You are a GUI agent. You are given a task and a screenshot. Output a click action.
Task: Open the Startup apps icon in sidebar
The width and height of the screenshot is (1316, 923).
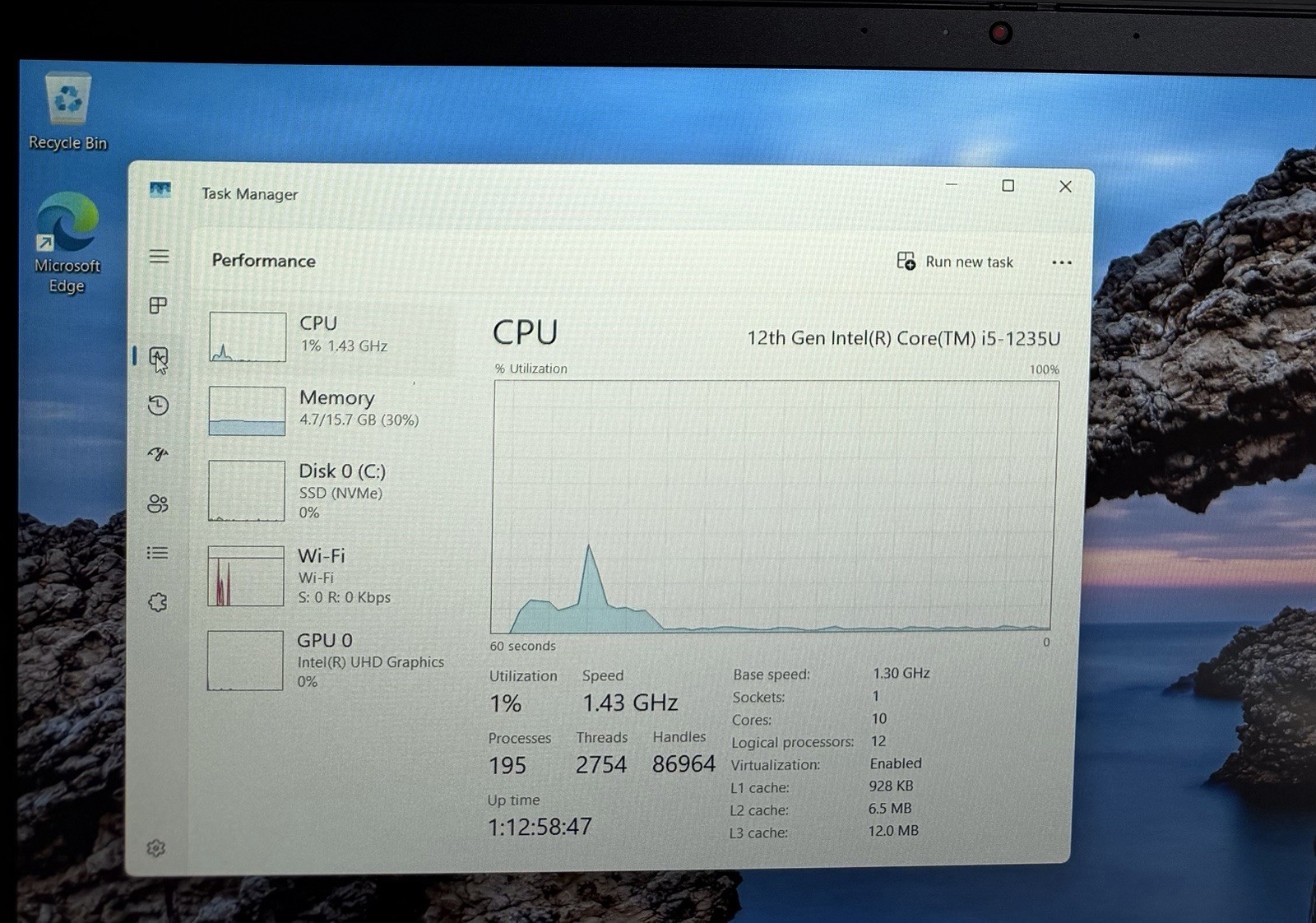click(x=158, y=454)
